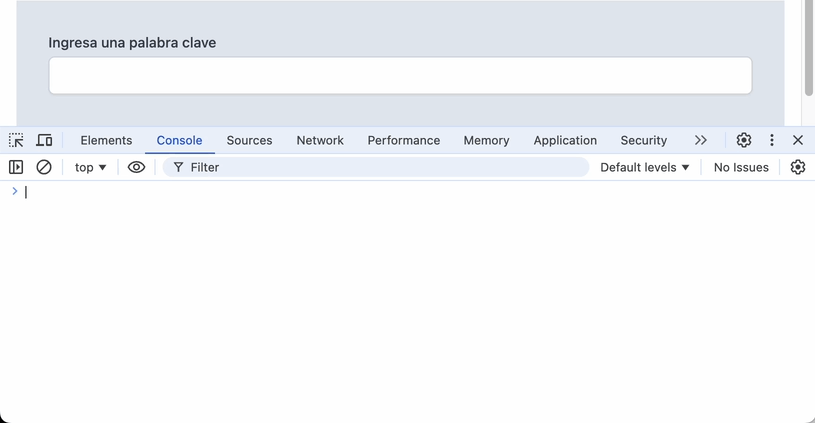Open DevTools settings gear icon
Viewport: 815px width, 423px height.
(x=744, y=140)
